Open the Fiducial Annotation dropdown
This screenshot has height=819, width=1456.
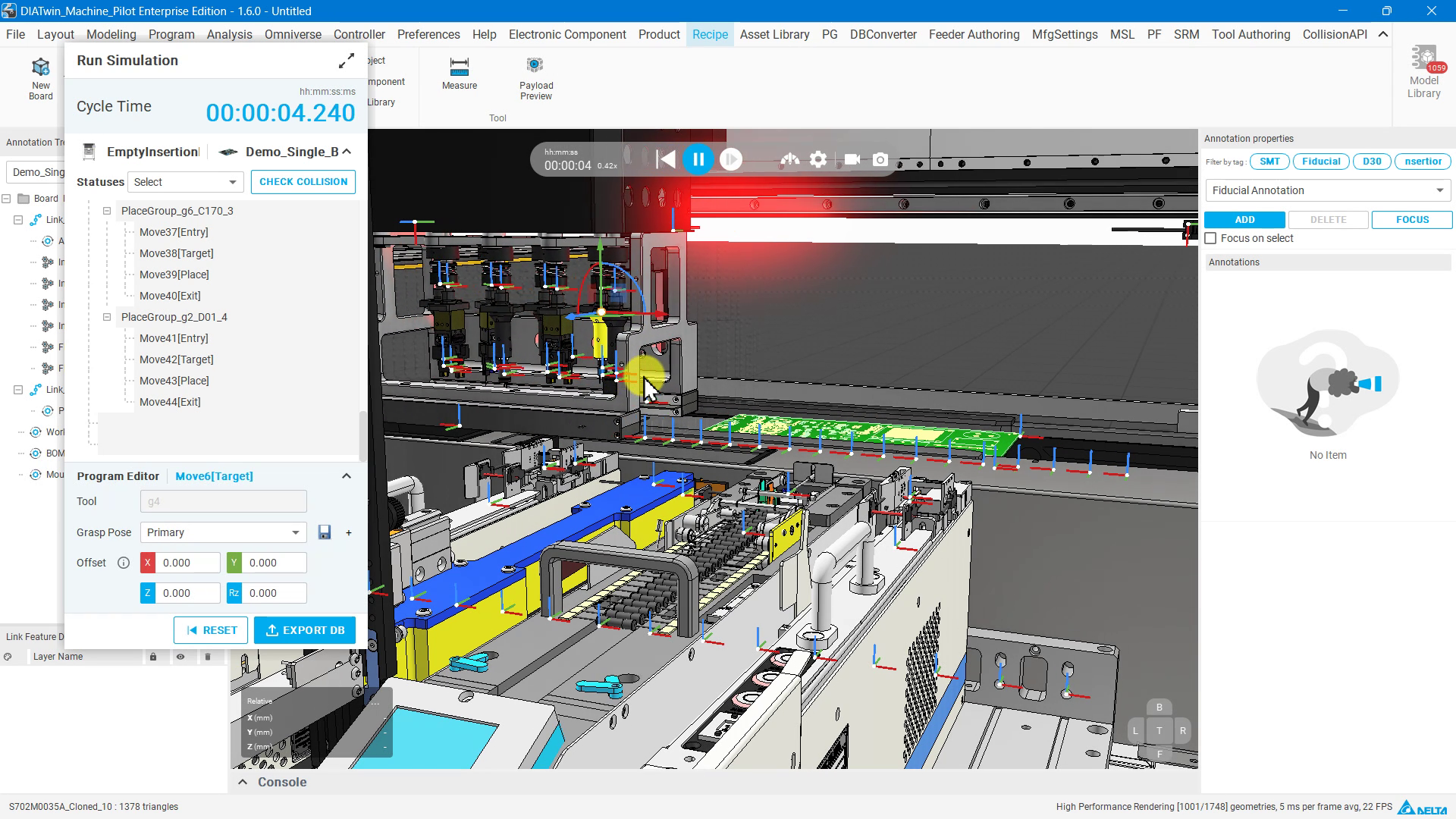1328,190
